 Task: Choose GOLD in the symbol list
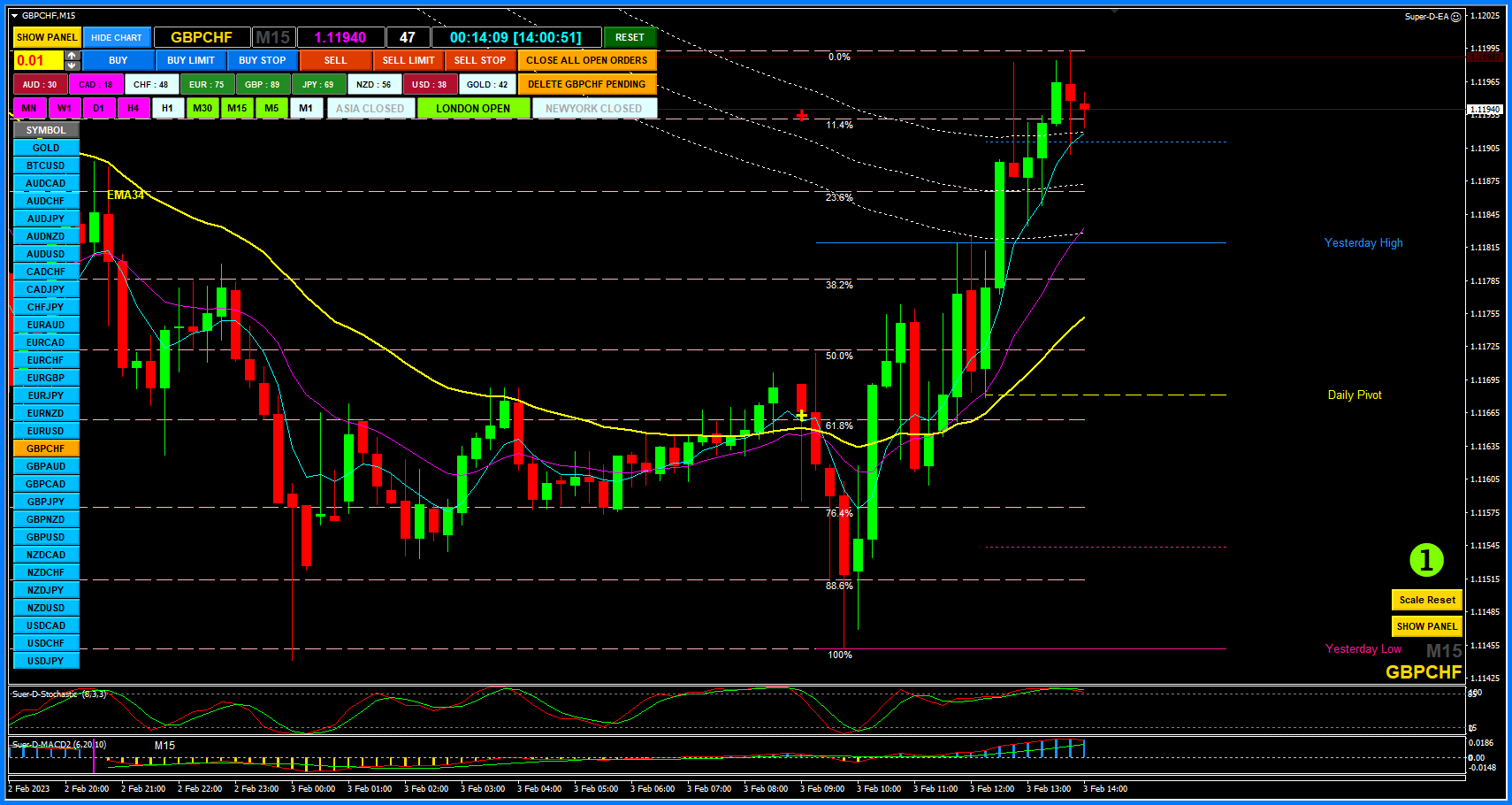coord(46,148)
